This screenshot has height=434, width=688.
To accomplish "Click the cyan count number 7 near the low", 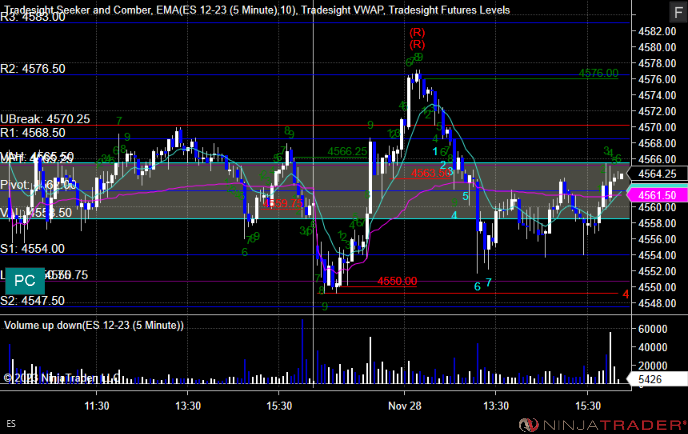I will (x=488, y=283).
